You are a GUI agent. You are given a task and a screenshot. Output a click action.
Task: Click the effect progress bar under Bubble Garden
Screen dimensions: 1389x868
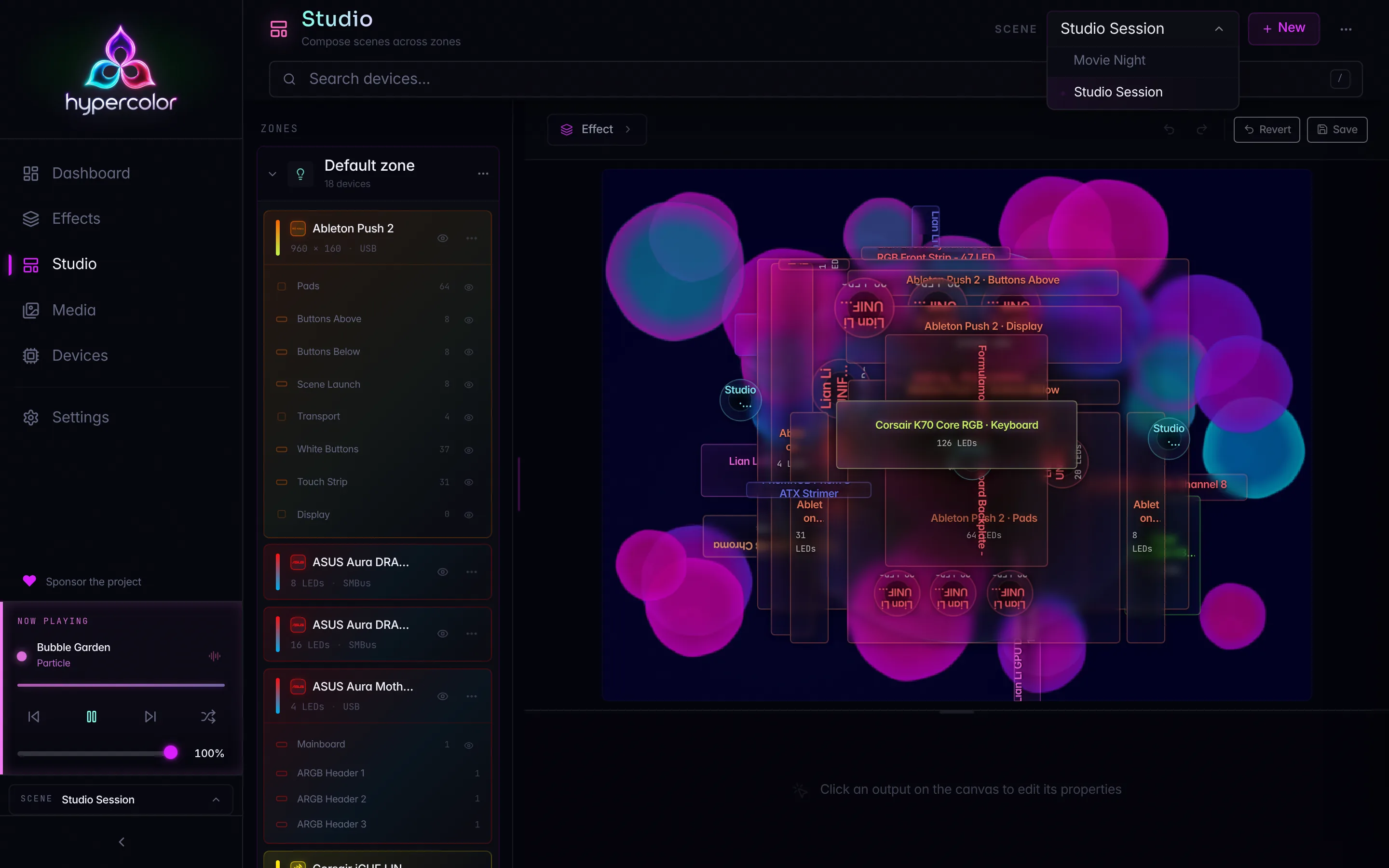121,685
